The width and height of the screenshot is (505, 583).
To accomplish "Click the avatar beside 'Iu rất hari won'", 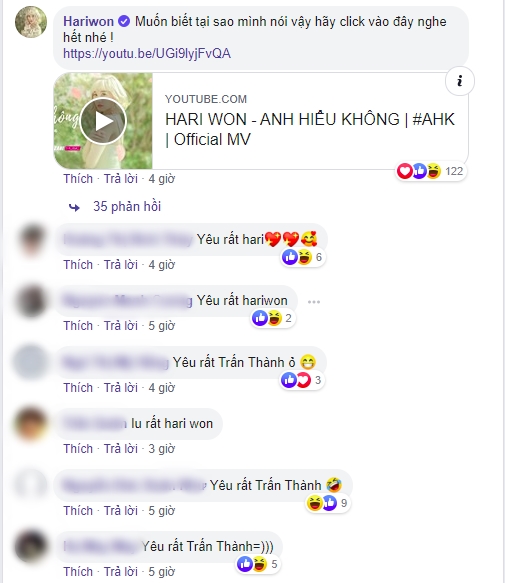I will (x=31, y=424).
